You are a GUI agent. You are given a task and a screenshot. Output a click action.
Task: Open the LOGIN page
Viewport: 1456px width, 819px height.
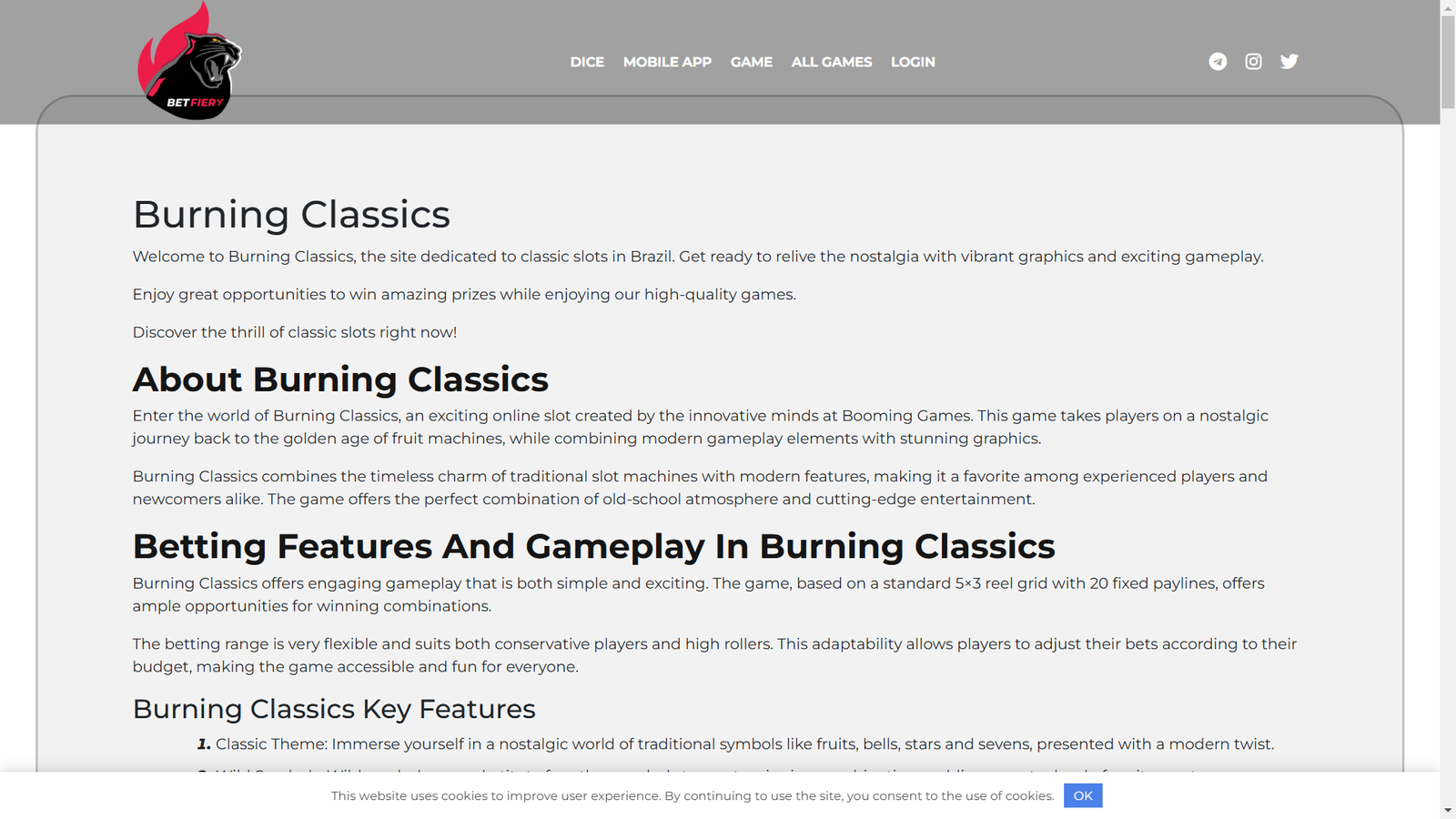[913, 62]
